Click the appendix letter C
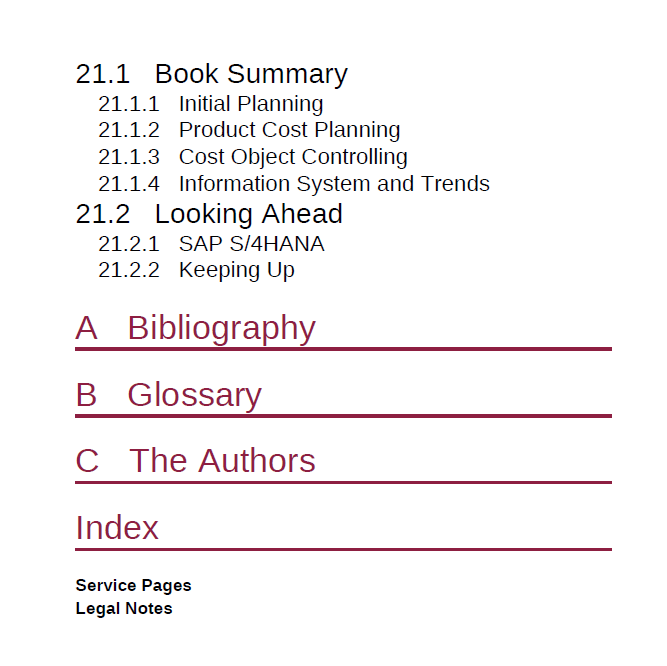The image size is (667, 666). coord(87,461)
